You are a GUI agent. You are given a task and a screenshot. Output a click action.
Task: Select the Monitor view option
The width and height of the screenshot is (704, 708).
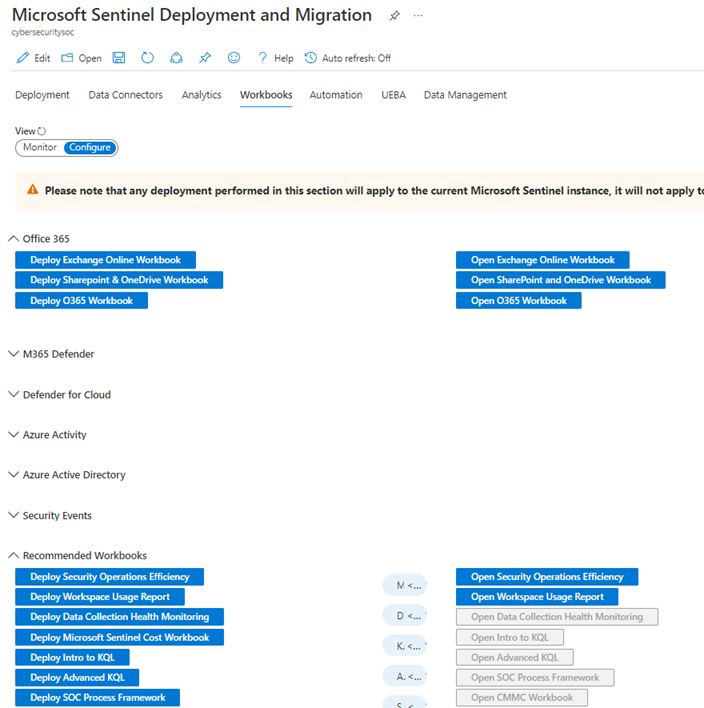40,148
